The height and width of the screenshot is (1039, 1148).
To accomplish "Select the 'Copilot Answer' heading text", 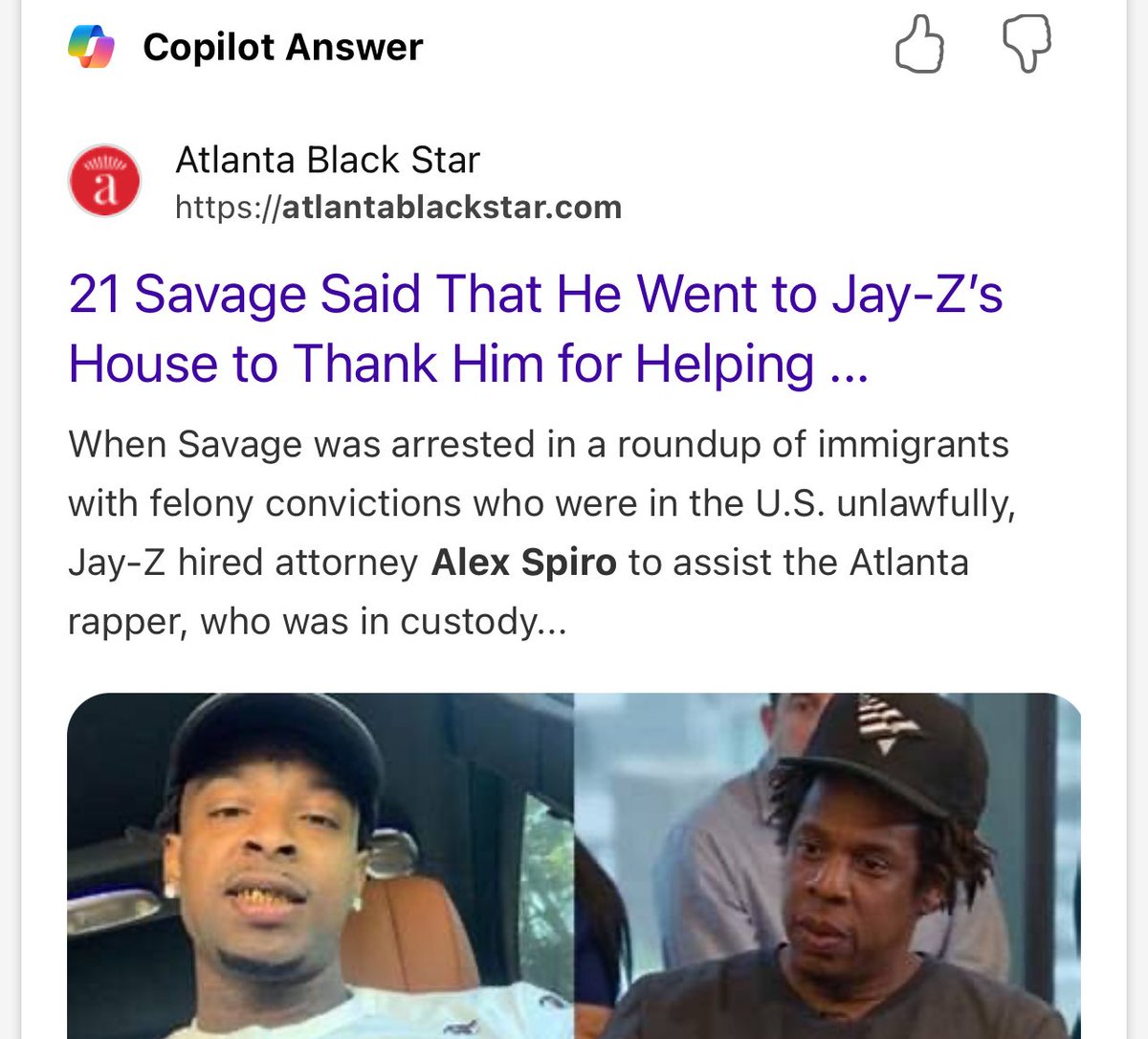I will [282, 47].
